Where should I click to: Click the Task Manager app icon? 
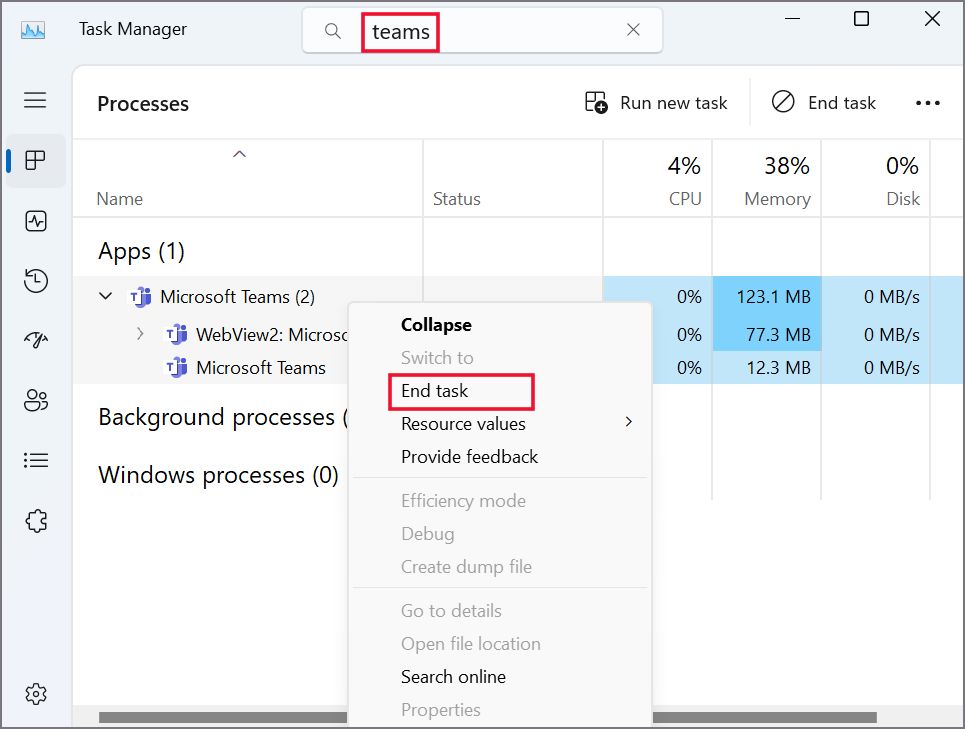pos(33,30)
